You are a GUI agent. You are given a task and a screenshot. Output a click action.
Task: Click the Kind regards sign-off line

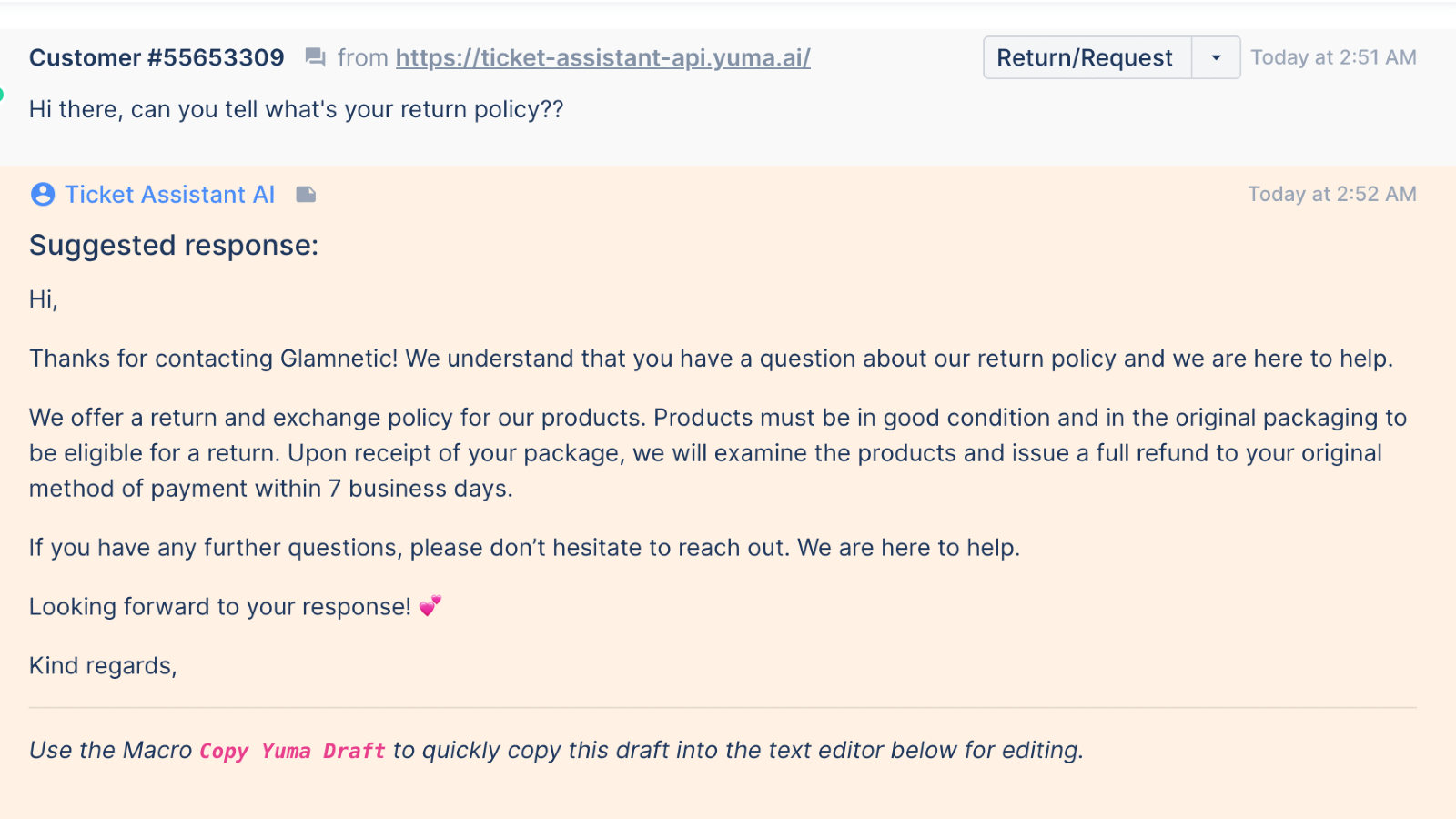(x=103, y=666)
